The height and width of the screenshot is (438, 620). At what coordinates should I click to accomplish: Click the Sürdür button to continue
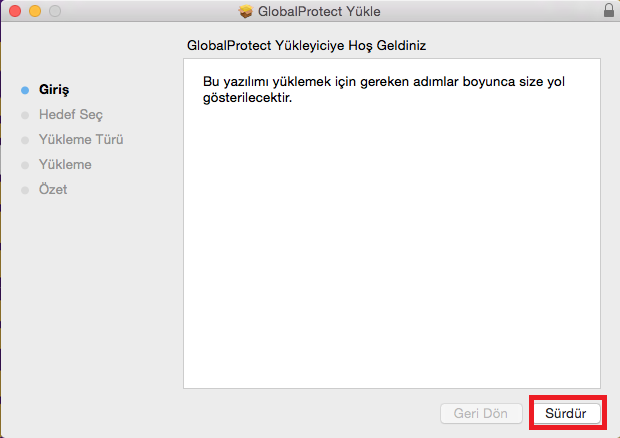[567, 413]
